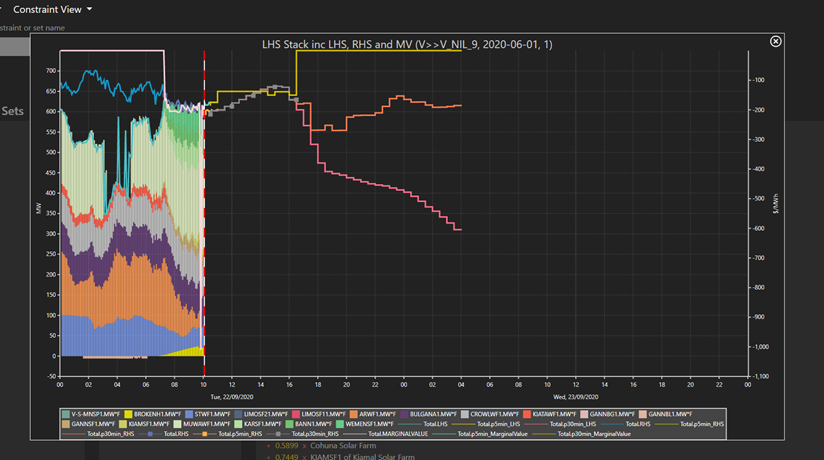The width and height of the screenshot is (824, 460).
Task: Close the LHS Stack chart popup
Action: click(775, 41)
